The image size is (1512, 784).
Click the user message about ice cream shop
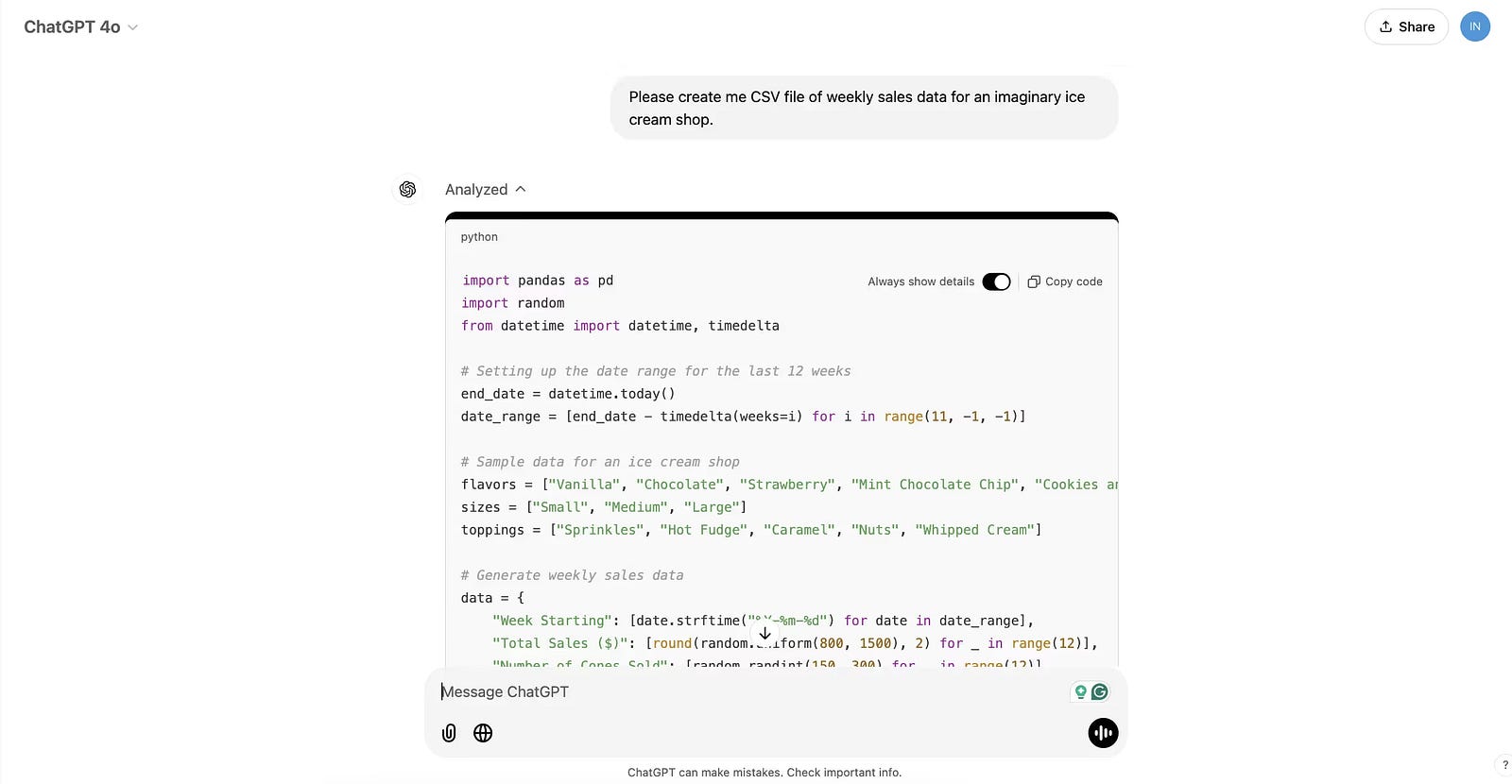click(864, 109)
